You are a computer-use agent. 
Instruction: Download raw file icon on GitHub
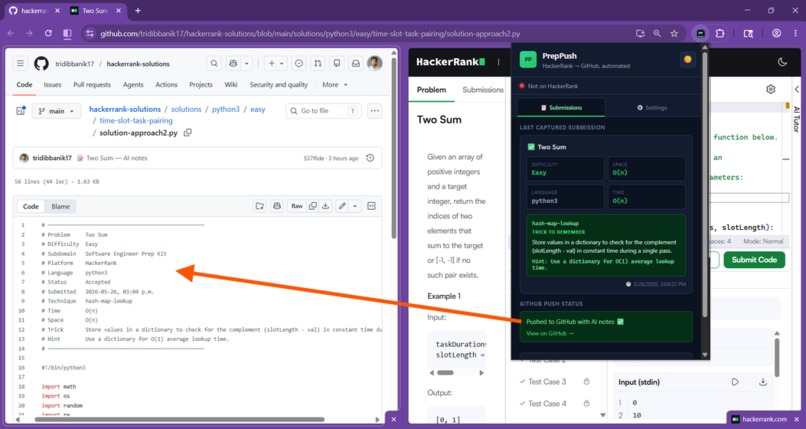coord(325,206)
